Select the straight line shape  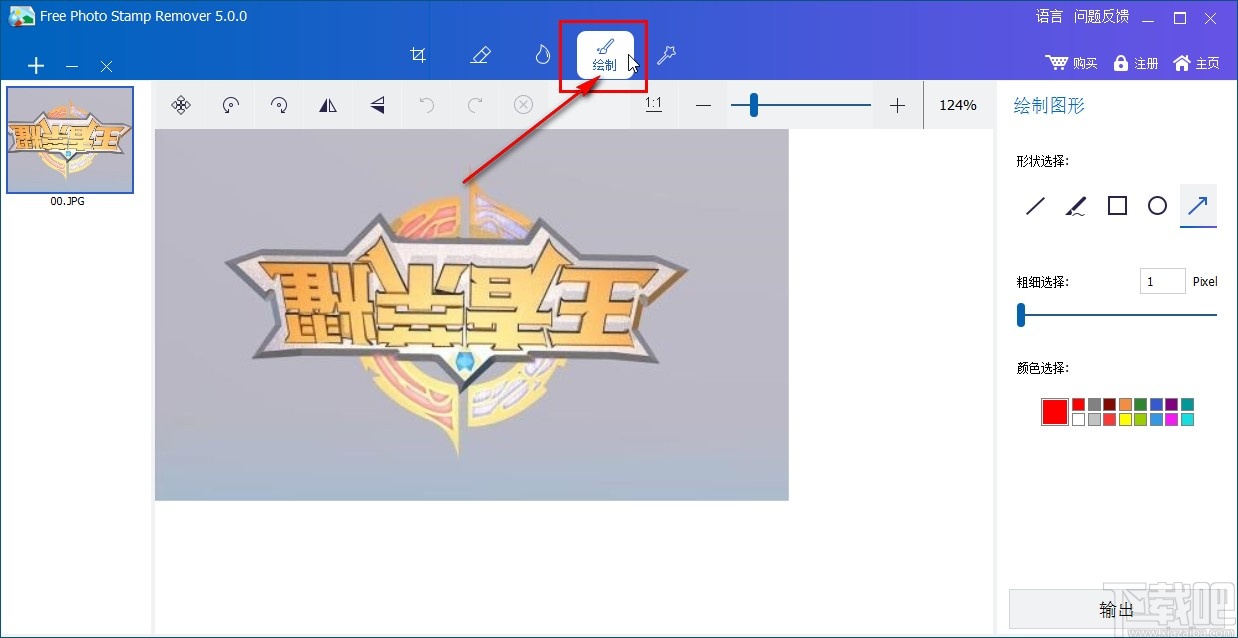click(1035, 205)
